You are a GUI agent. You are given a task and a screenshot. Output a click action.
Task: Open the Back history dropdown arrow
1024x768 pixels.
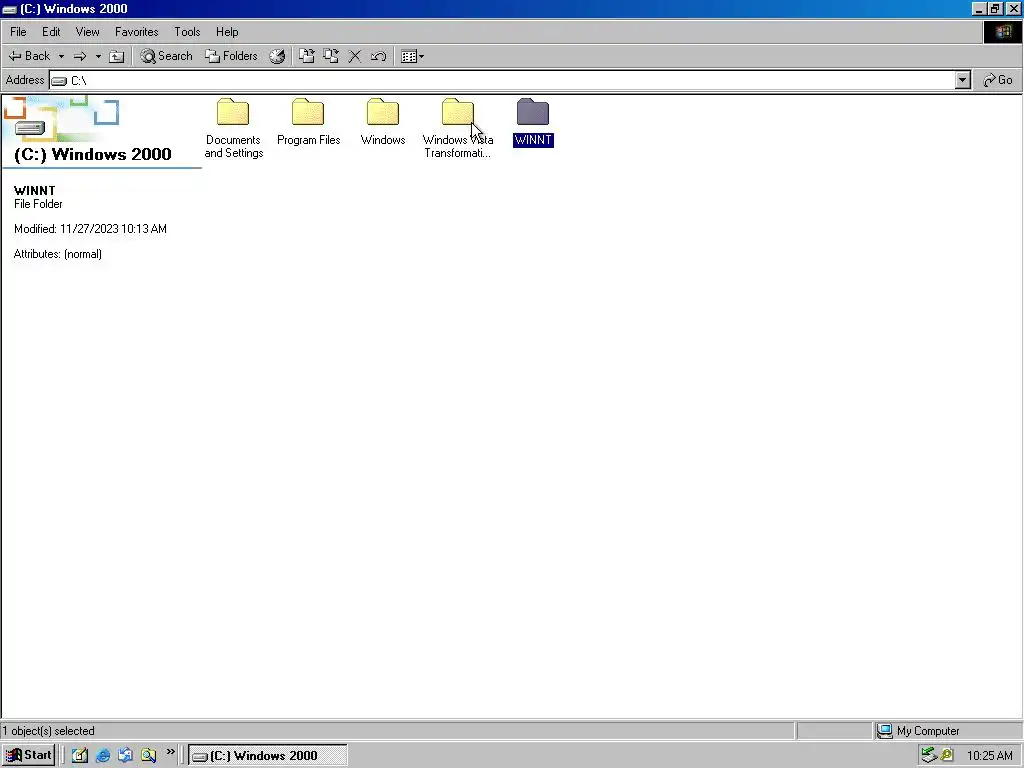(61, 56)
